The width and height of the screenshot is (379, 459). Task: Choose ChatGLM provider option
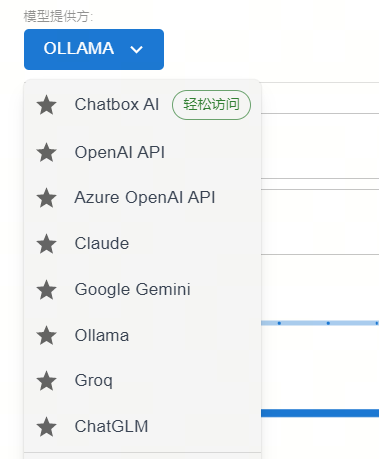click(143, 427)
